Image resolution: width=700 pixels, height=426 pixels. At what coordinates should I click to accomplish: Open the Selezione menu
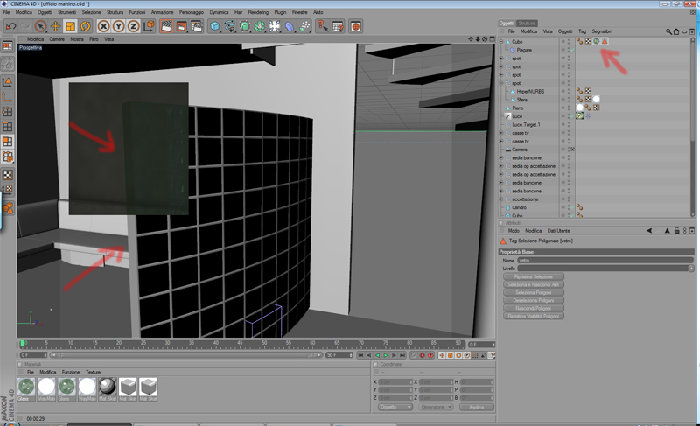pyautogui.click(x=91, y=12)
